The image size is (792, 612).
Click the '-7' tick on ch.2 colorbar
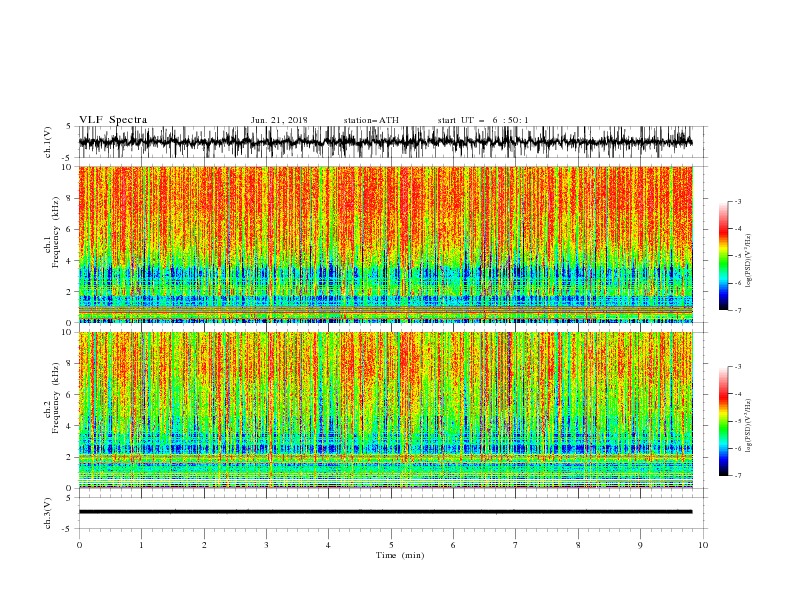click(x=737, y=475)
